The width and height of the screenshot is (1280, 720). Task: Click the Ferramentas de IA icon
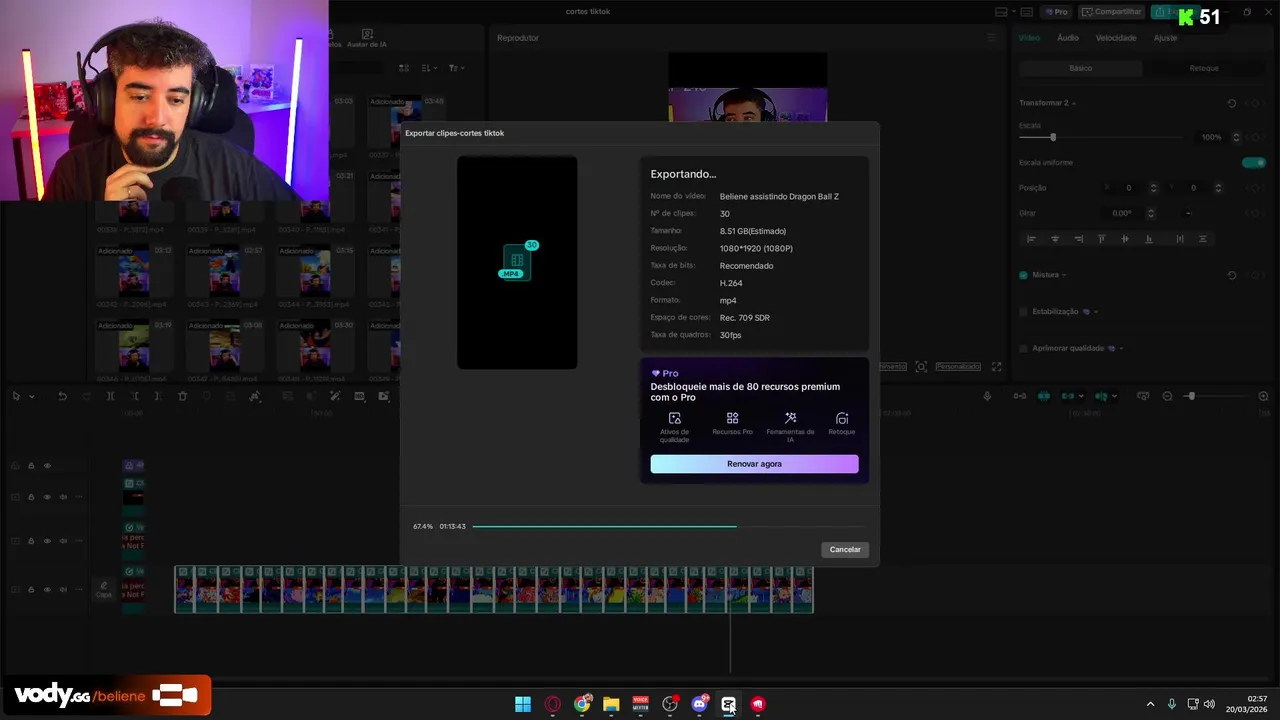coord(790,418)
